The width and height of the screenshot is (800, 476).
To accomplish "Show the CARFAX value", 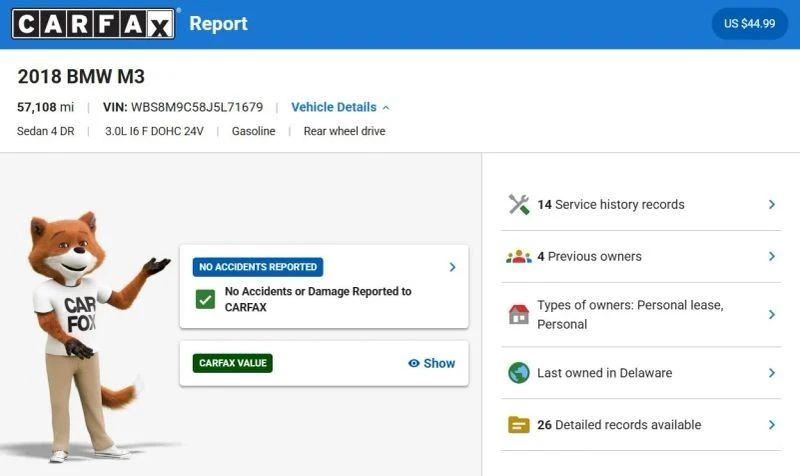I will (432, 363).
